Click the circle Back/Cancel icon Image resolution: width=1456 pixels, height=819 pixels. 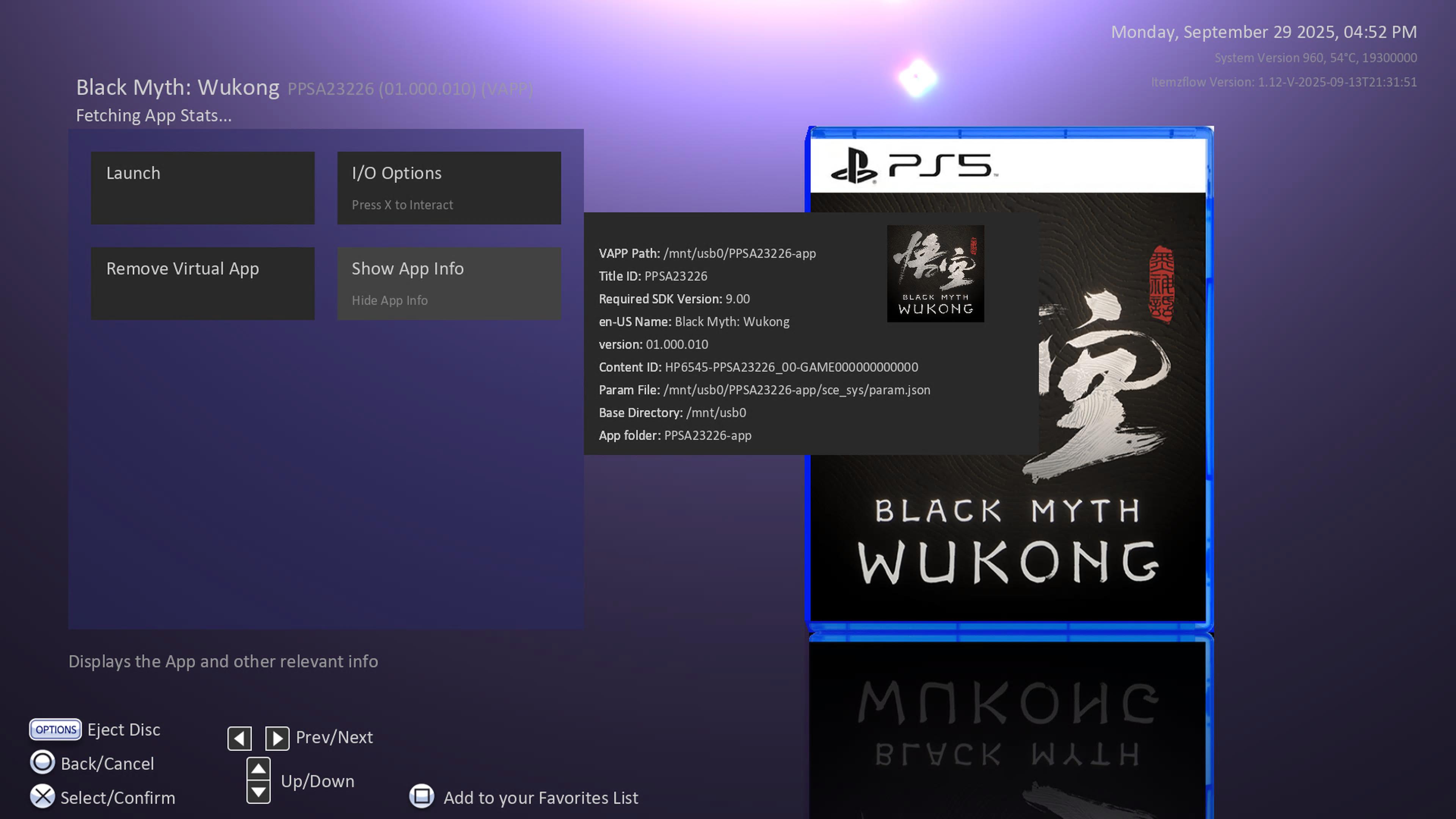tap(42, 763)
